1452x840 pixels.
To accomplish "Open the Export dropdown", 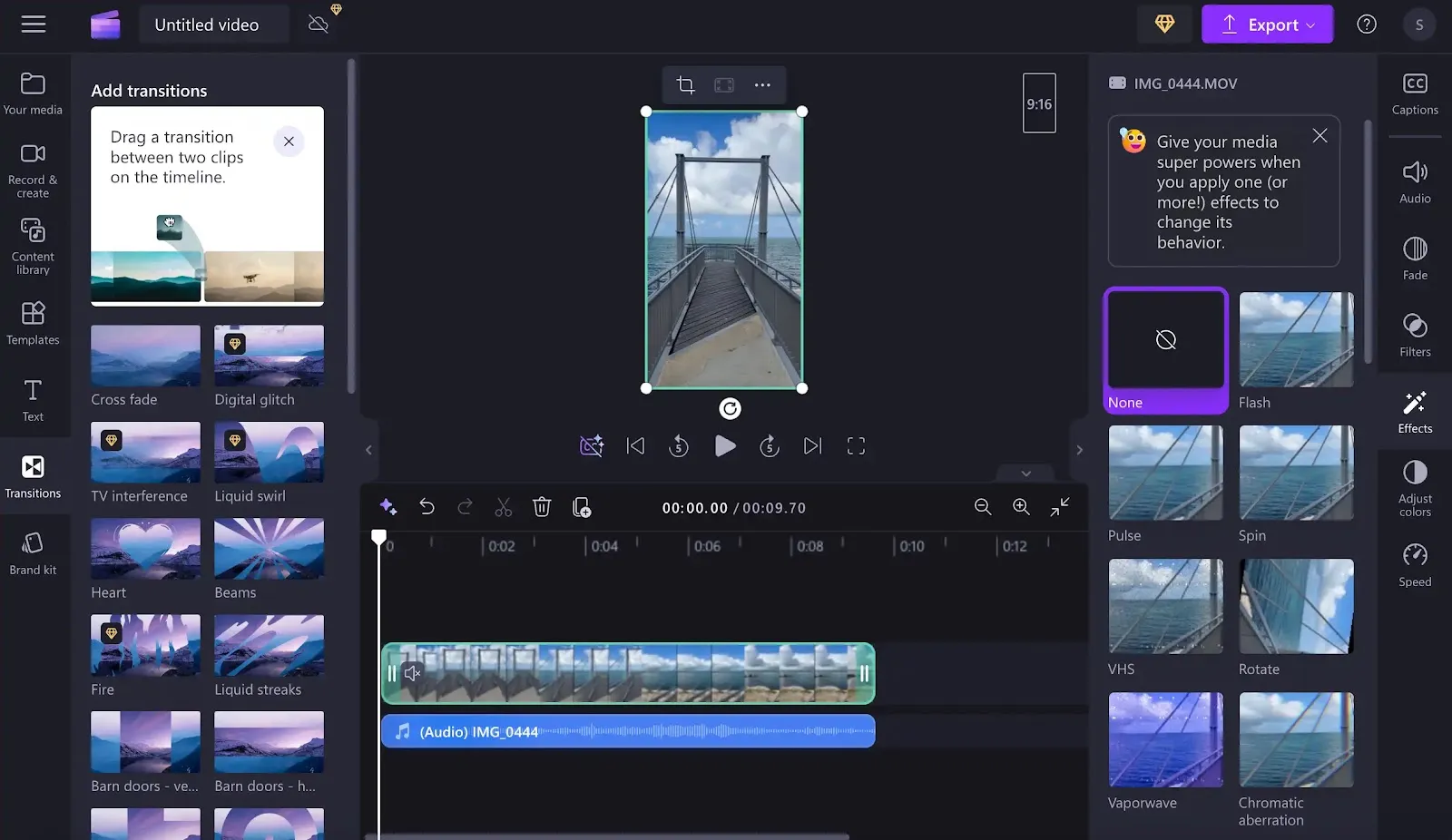I will 1267,24.
